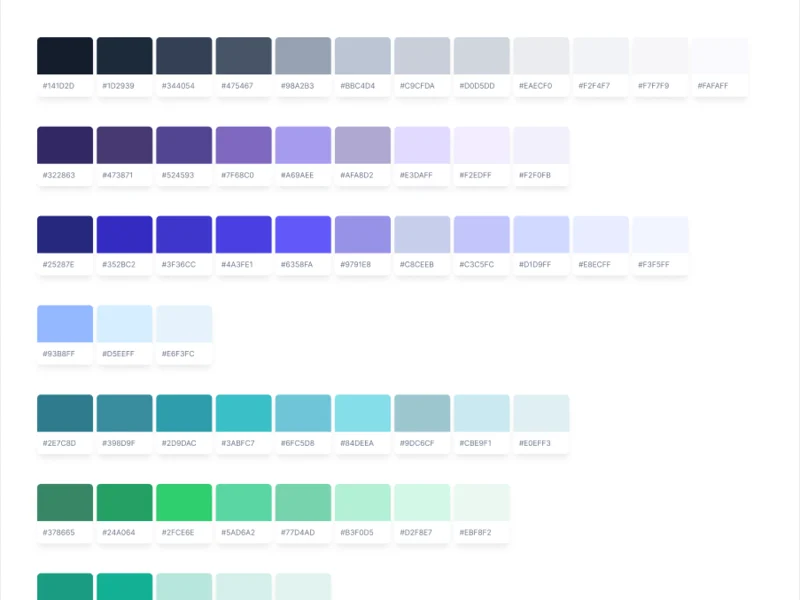Choose the #344054 slate swatch
Screen dimensions: 800x600
[x=184, y=56]
